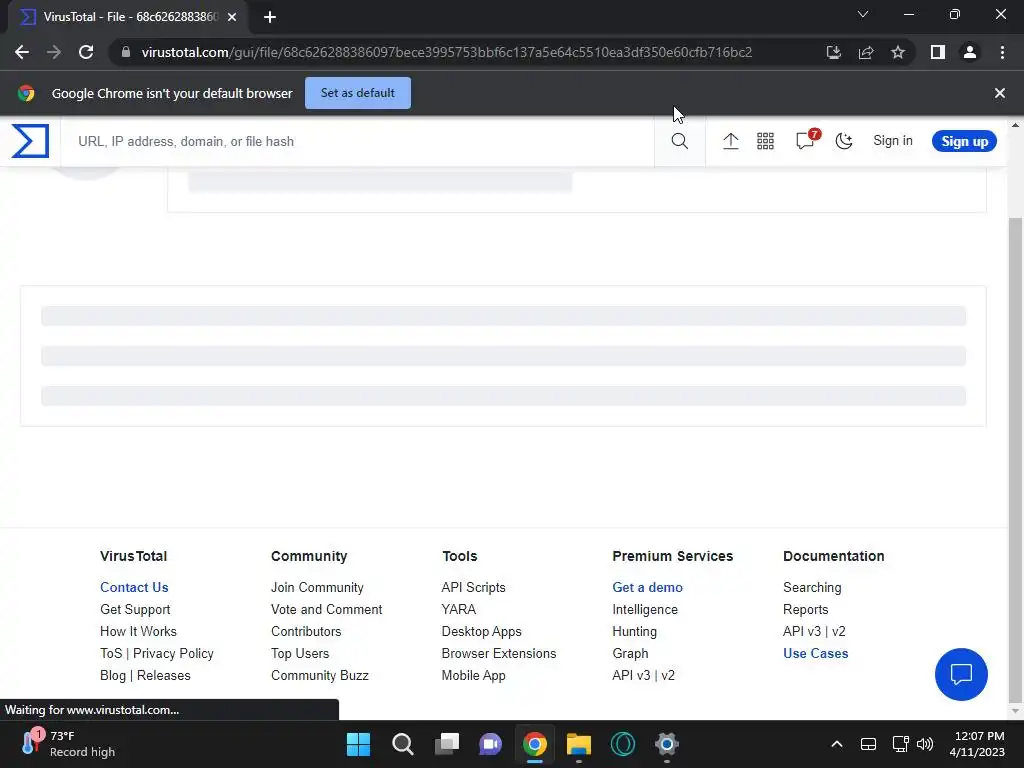Select the VirusTotal File tab
1024x768 pixels.
pyautogui.click(x=128, y=17)
